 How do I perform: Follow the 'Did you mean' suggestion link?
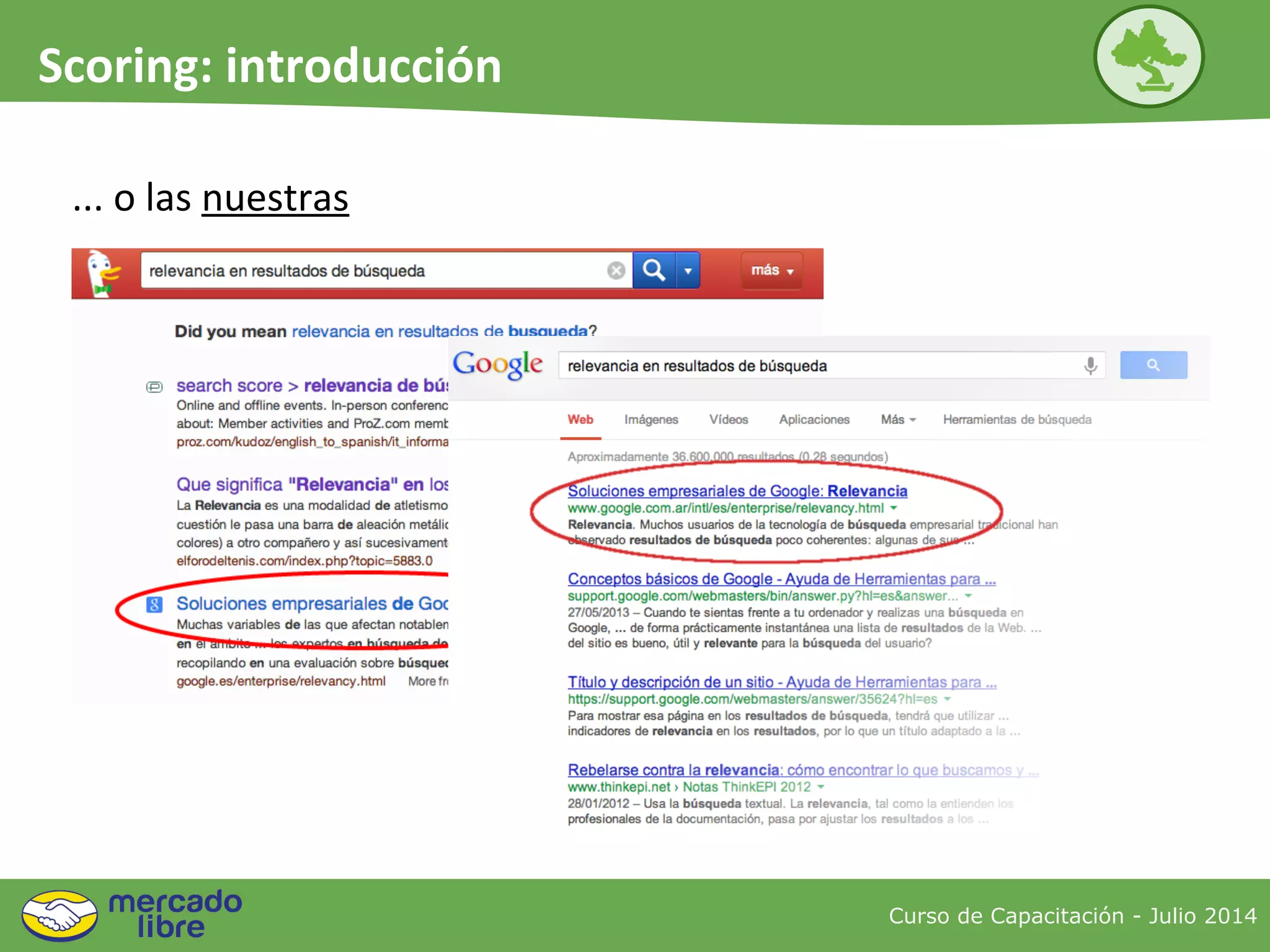coord(439,331)
